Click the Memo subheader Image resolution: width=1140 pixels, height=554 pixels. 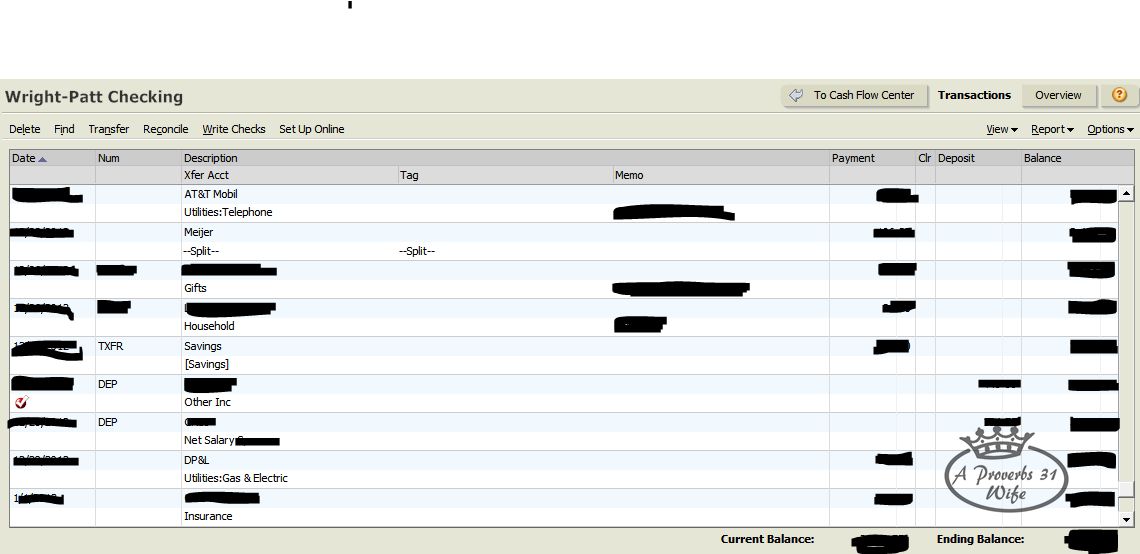(629, 175)
